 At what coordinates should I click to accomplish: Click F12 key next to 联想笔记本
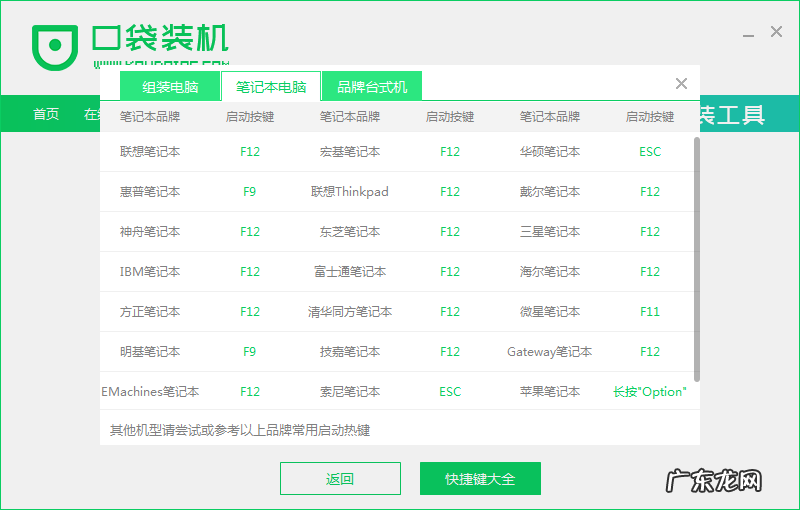[250, 151]
